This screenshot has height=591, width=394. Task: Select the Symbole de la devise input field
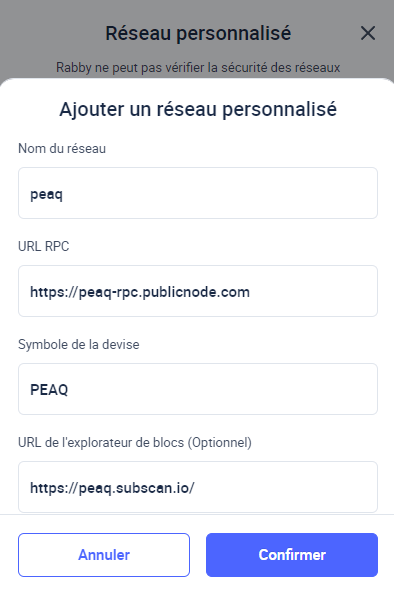click(198, 389)
